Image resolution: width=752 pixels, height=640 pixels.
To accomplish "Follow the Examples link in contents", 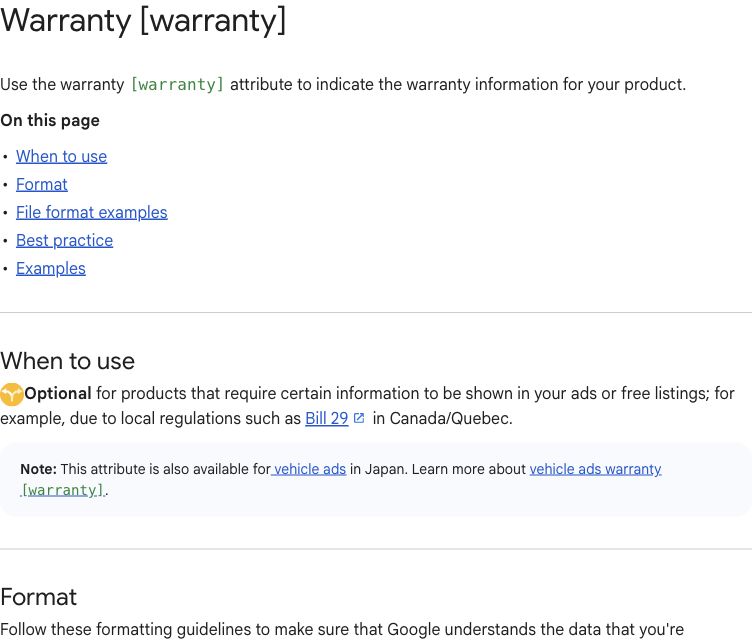I will pos(51,269).
